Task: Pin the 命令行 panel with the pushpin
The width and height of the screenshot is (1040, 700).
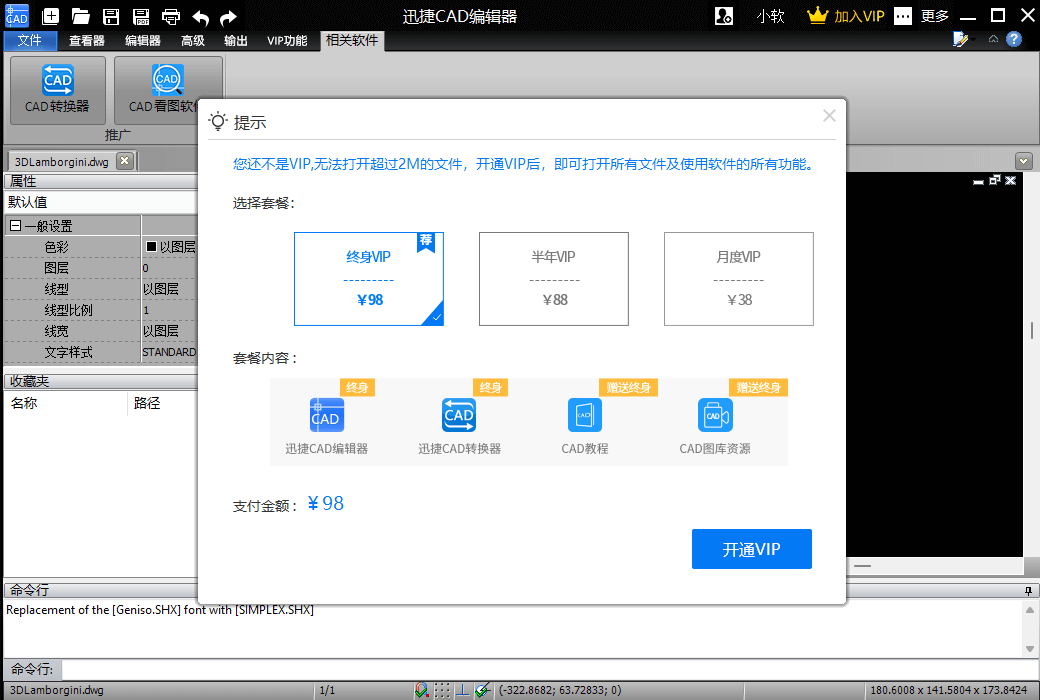Action: (1028, 591)
